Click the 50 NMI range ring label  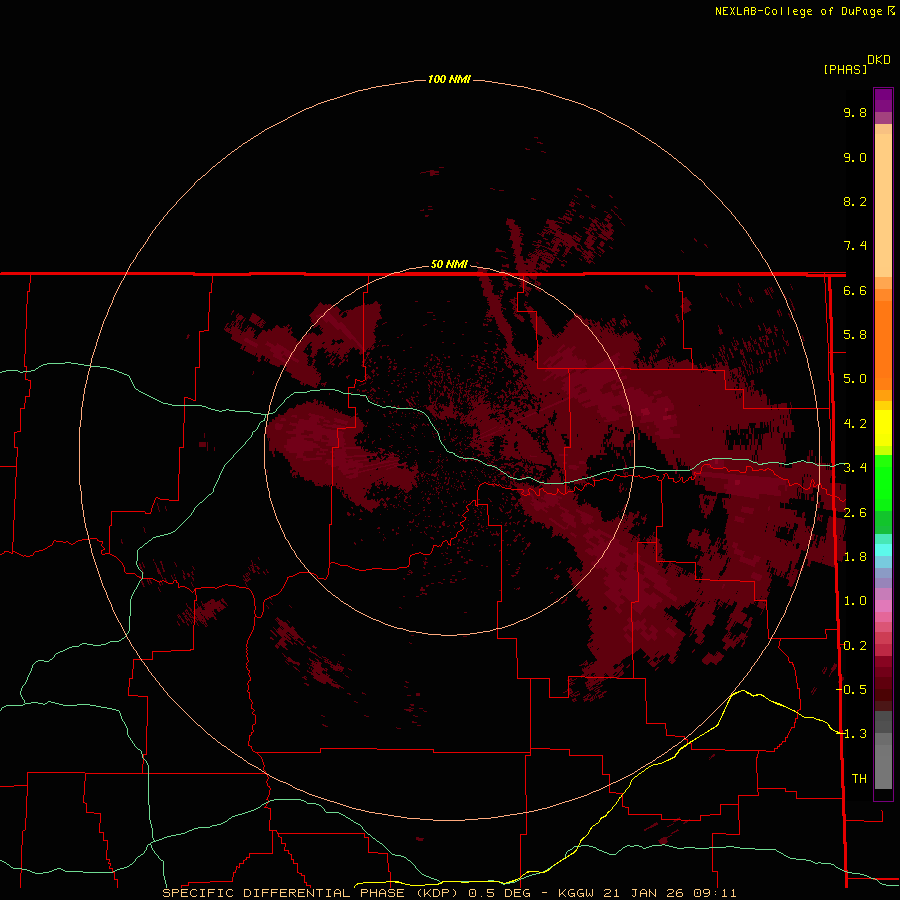pos(449,264)
